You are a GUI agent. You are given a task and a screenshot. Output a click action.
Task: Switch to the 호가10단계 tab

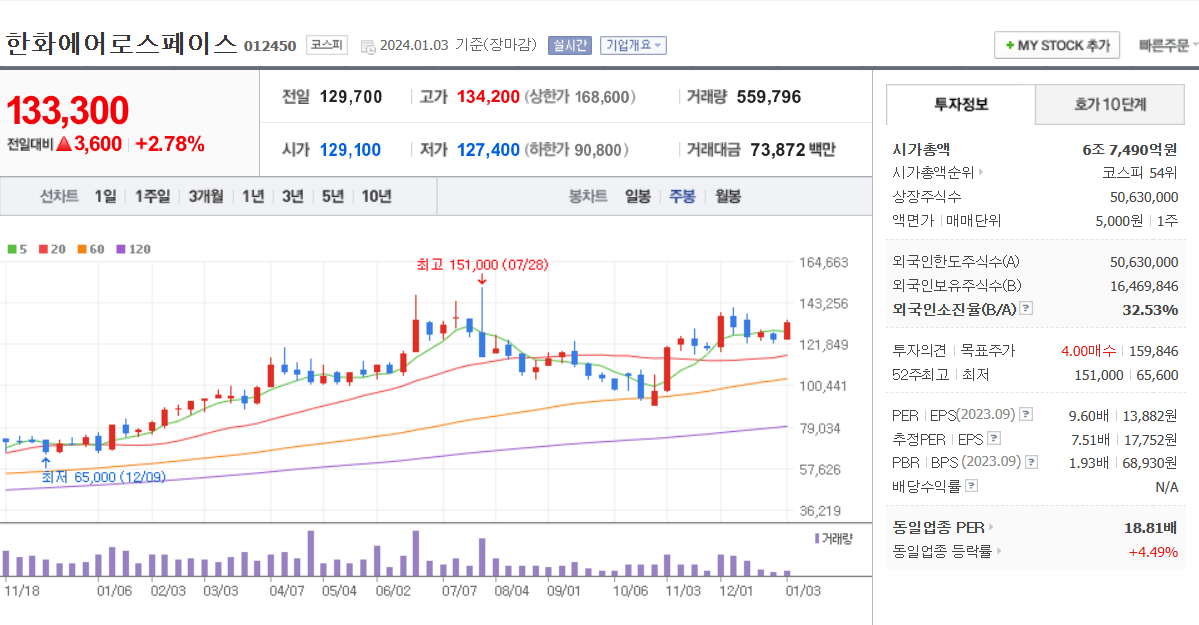[x=1110, y=105]
